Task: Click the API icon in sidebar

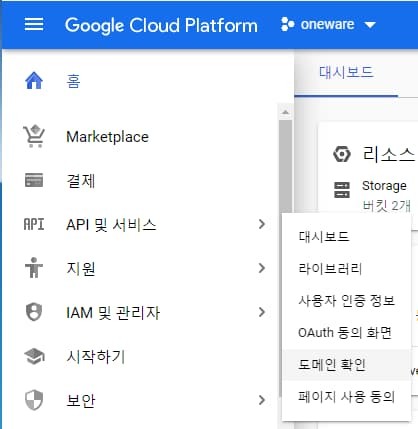Action: 34,224
